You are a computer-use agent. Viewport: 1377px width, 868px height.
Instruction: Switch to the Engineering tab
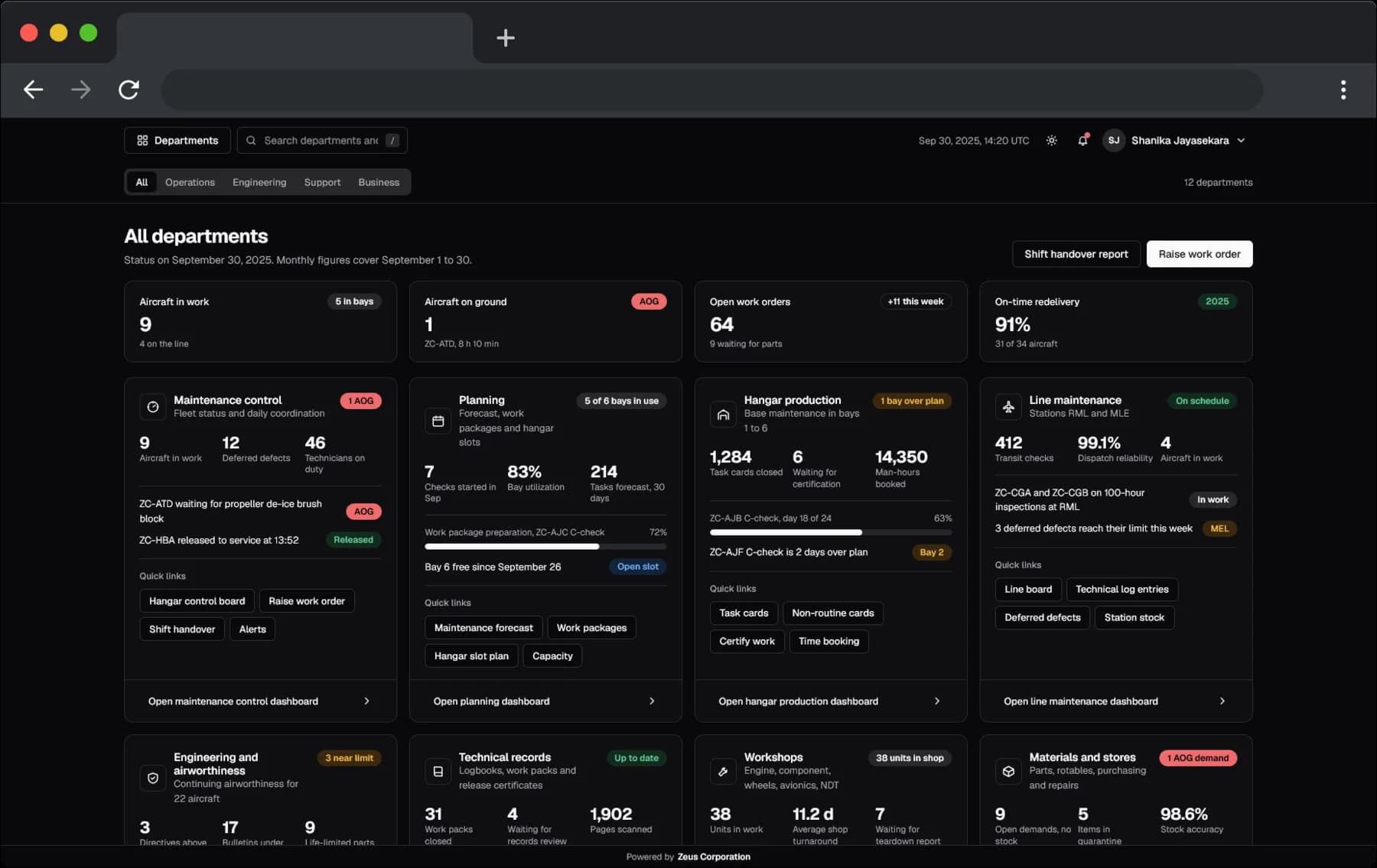point(259,182)
